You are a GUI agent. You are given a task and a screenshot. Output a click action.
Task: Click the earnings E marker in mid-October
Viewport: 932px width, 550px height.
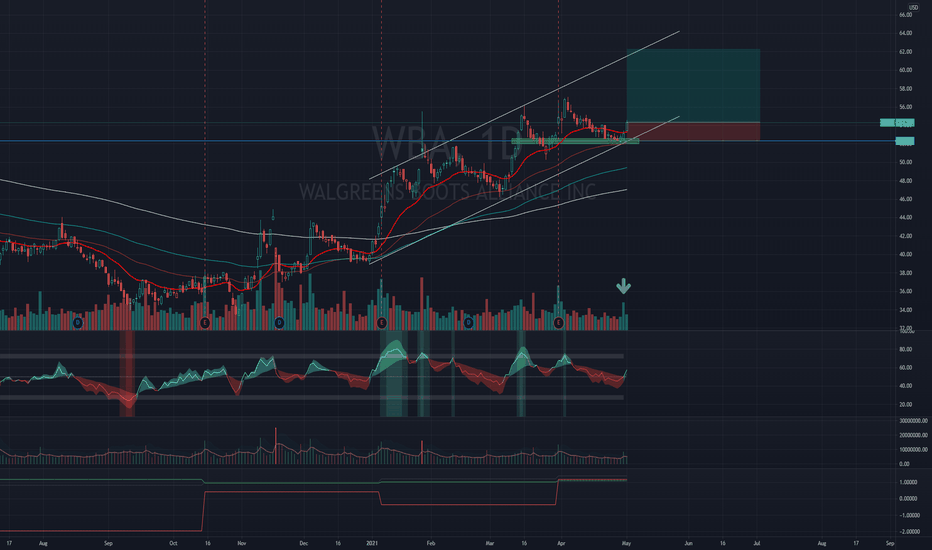(x=205, y=322)
